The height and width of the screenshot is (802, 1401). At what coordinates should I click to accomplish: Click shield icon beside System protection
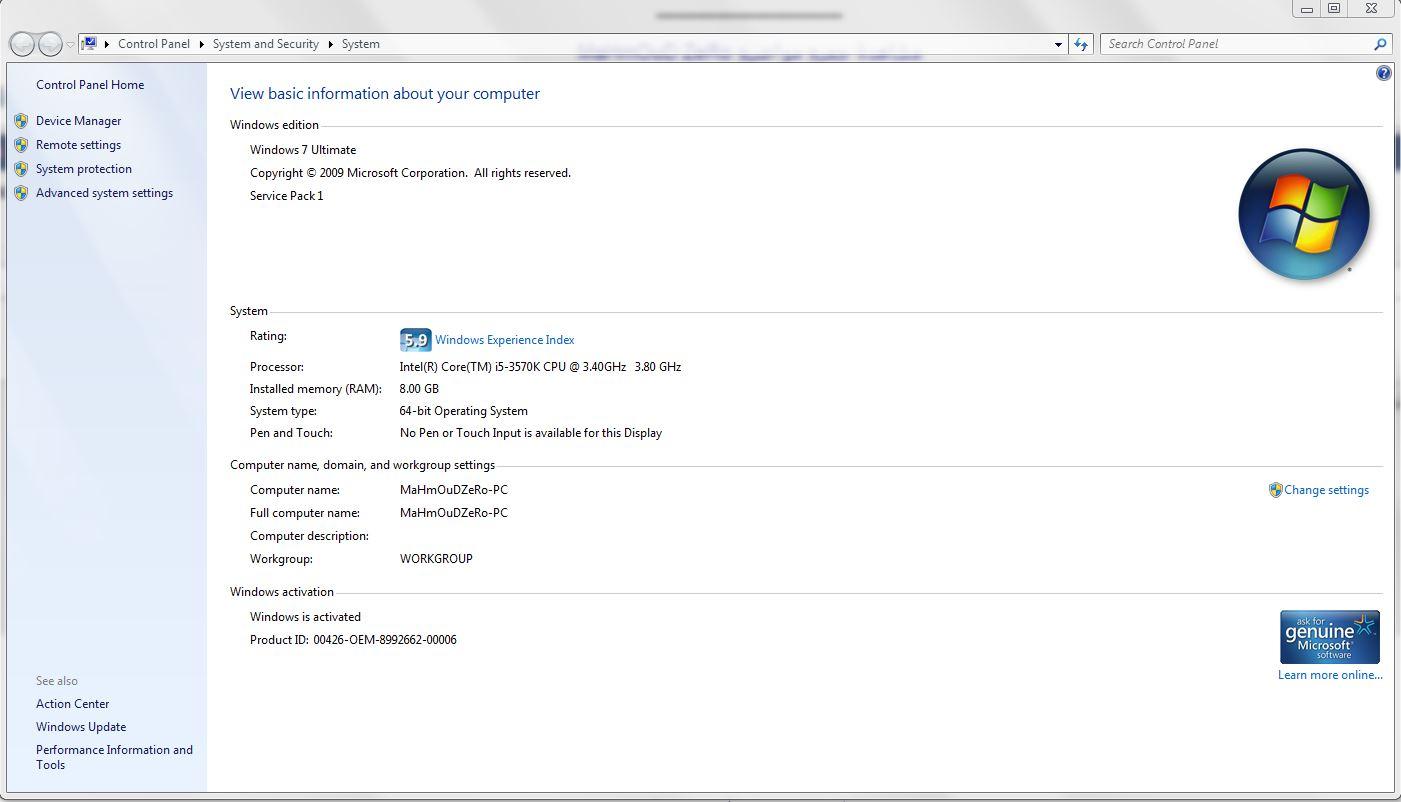pyautogui.click(x=21, y=169)
